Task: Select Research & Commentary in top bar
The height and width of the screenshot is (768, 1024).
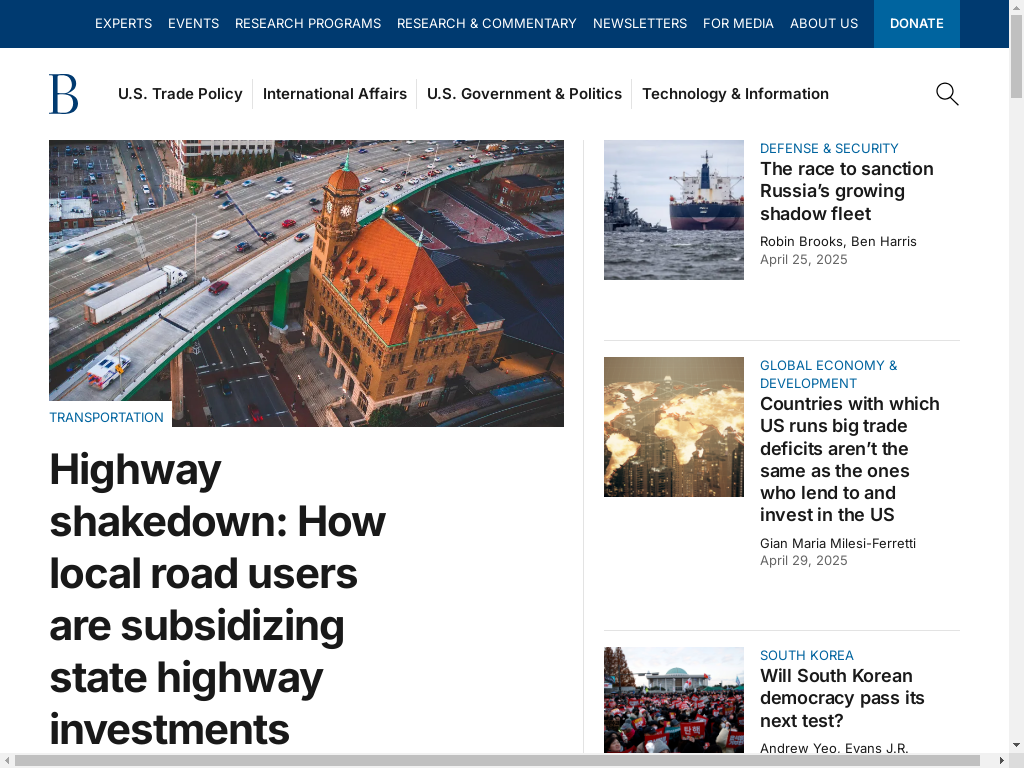Action: point(487,24)
